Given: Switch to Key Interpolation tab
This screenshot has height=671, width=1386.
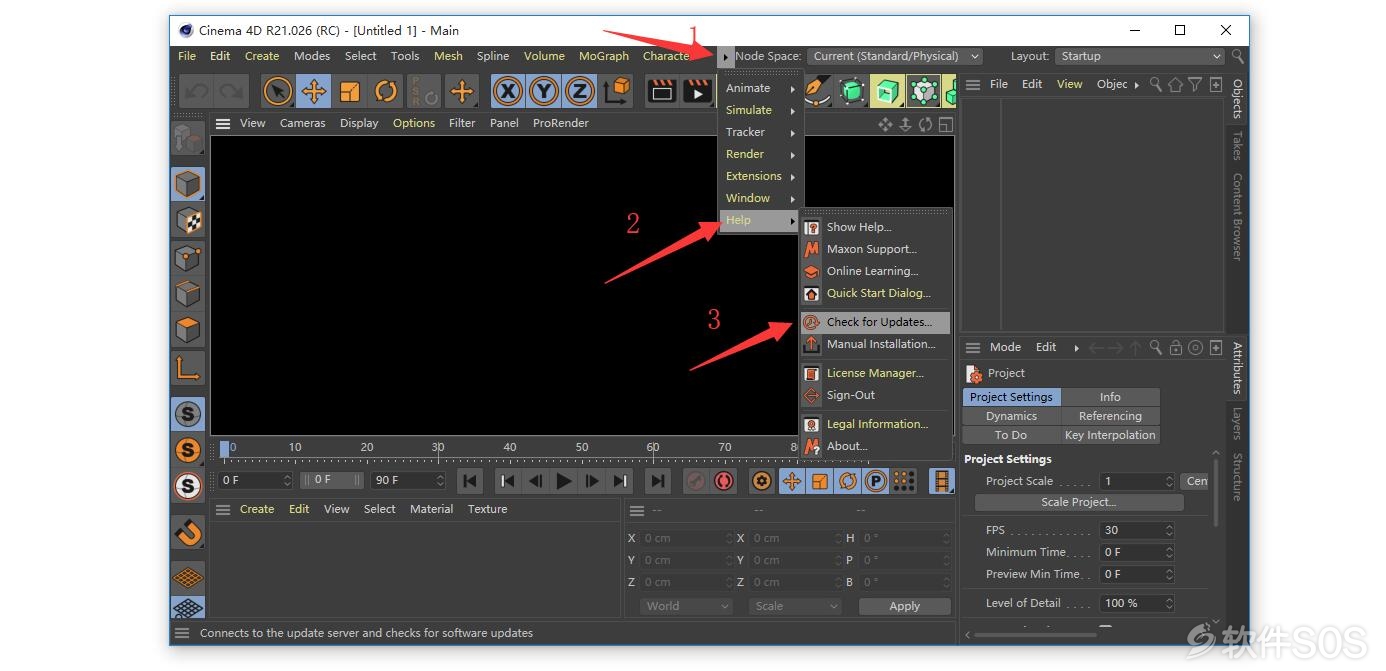Looking at the screenshot, I should click(x=1110, y=435).
